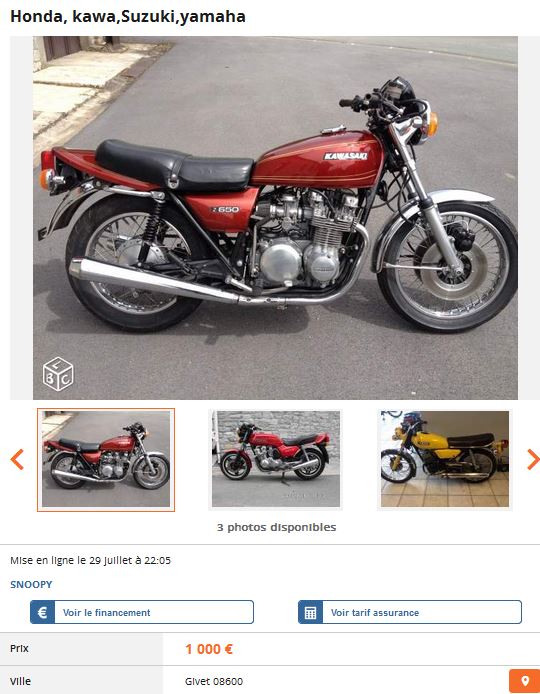This screenshot has height=694, width=540.
Task: Click the 'Ville' row label
Action: [20, 681]
